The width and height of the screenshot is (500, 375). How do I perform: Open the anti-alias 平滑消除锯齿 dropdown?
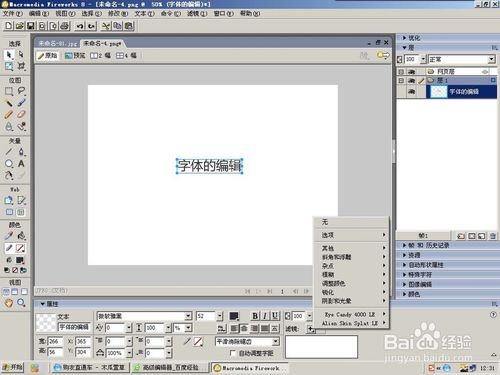[x=276, y=341]
